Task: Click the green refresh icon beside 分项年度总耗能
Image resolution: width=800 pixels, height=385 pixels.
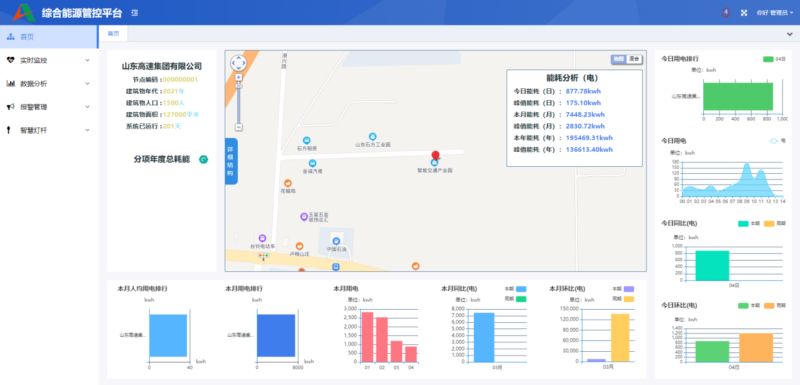Action: click(204, 160)
